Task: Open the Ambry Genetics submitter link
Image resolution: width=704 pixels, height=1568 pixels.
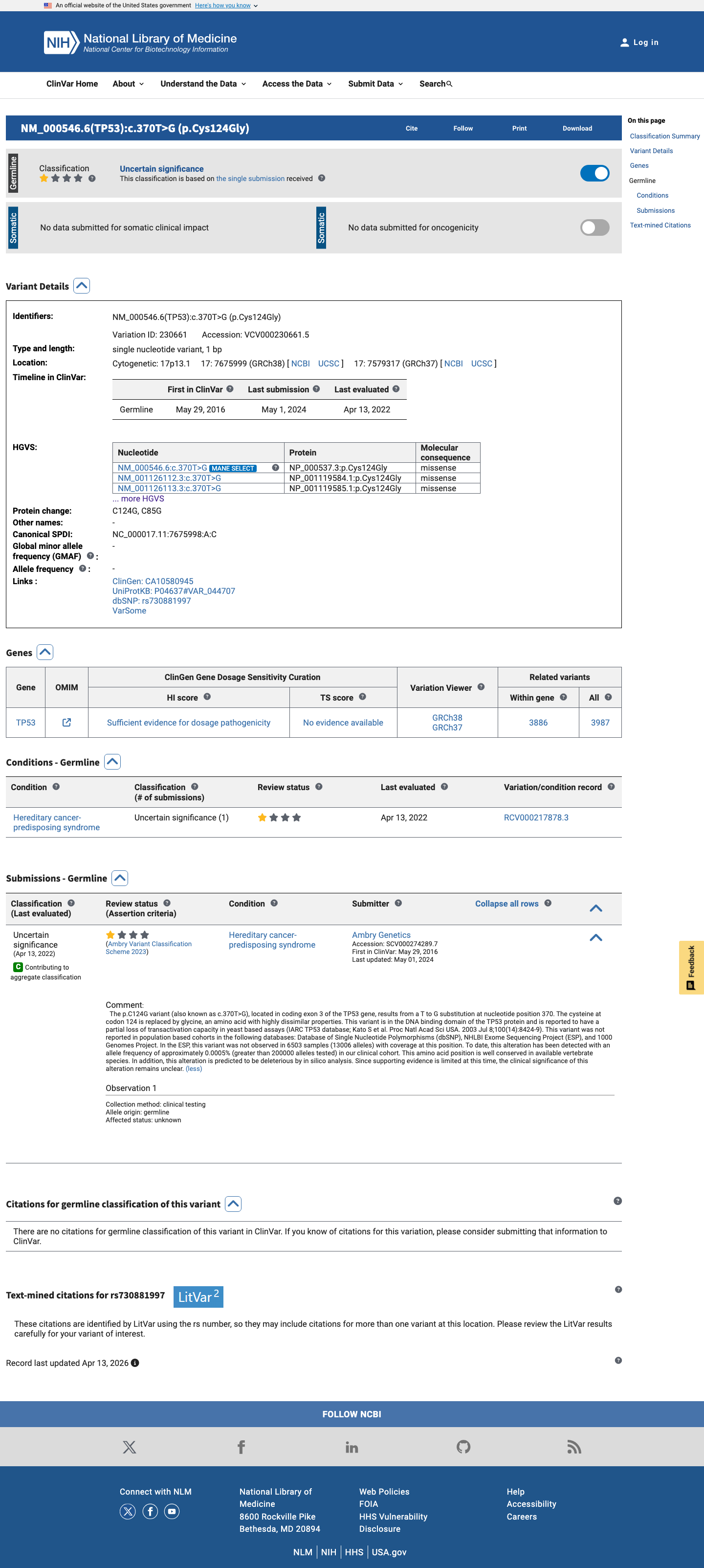Action: [x=381, y=935]
